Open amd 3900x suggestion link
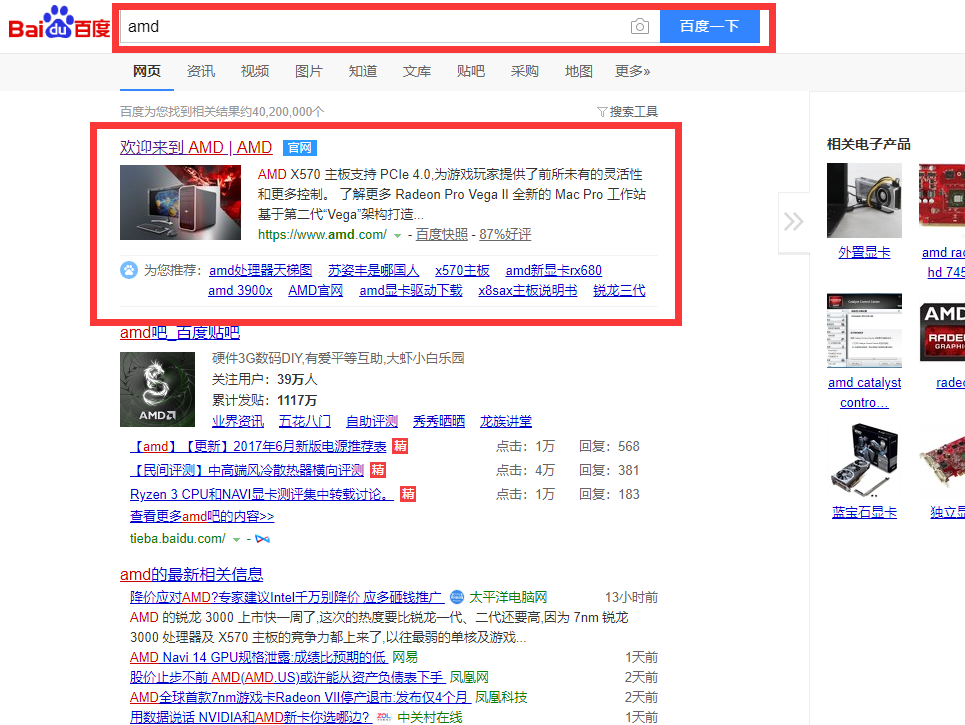This screenshot has width=965, height=725. (x=240, y=290)
